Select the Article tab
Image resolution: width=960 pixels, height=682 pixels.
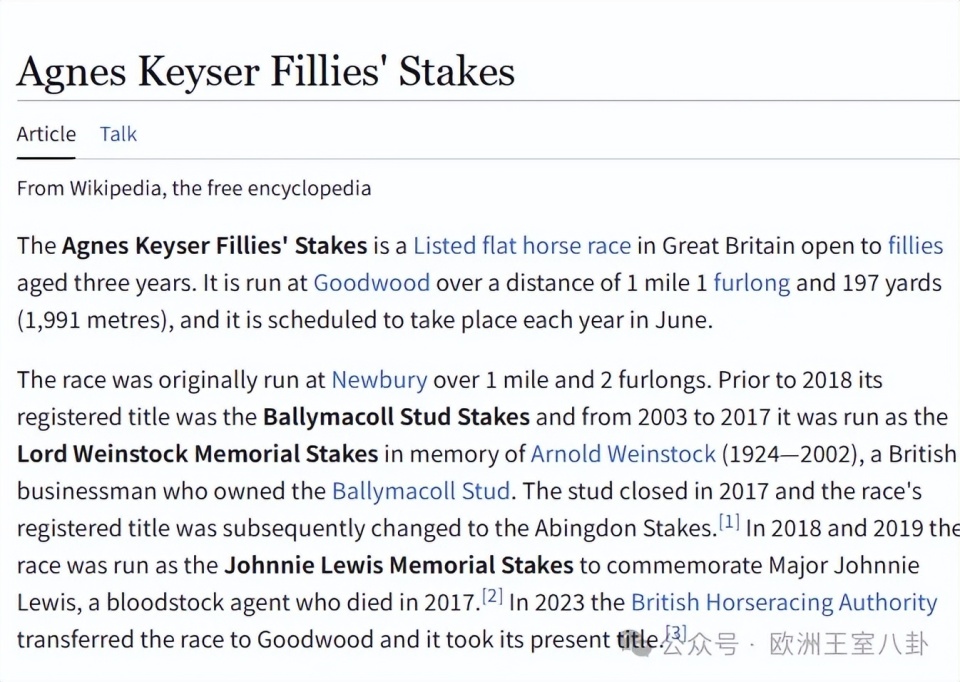[x=46, y=134]
